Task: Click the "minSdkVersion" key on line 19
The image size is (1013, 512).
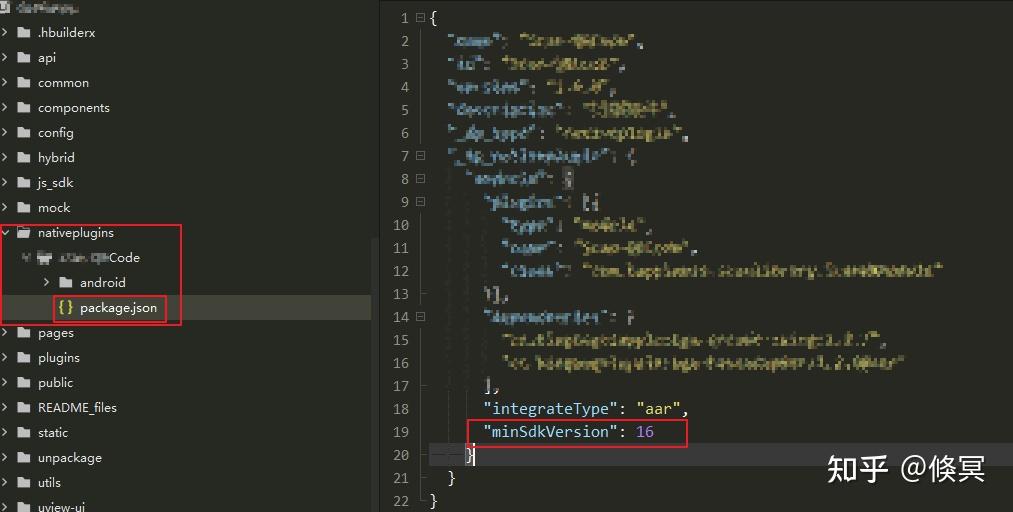Action: coord(550,431)
